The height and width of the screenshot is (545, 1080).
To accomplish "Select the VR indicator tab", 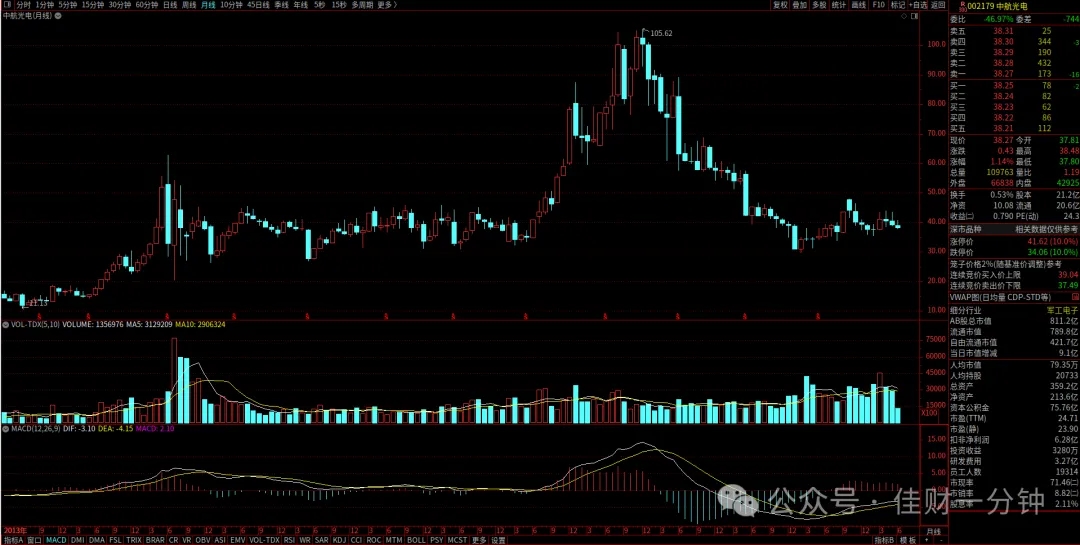I will [x=187, y=540].
